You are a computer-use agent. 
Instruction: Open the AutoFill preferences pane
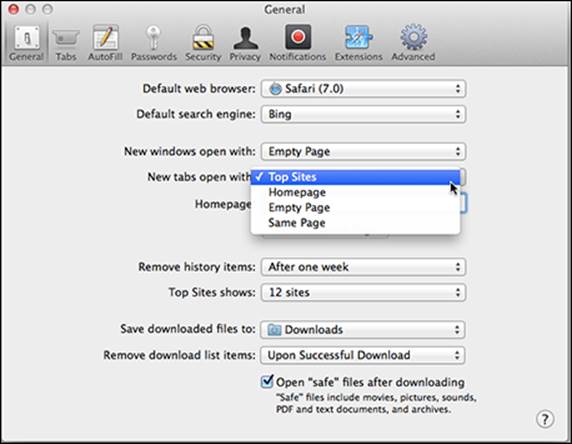pyautogui.click(x=105, y=43)
